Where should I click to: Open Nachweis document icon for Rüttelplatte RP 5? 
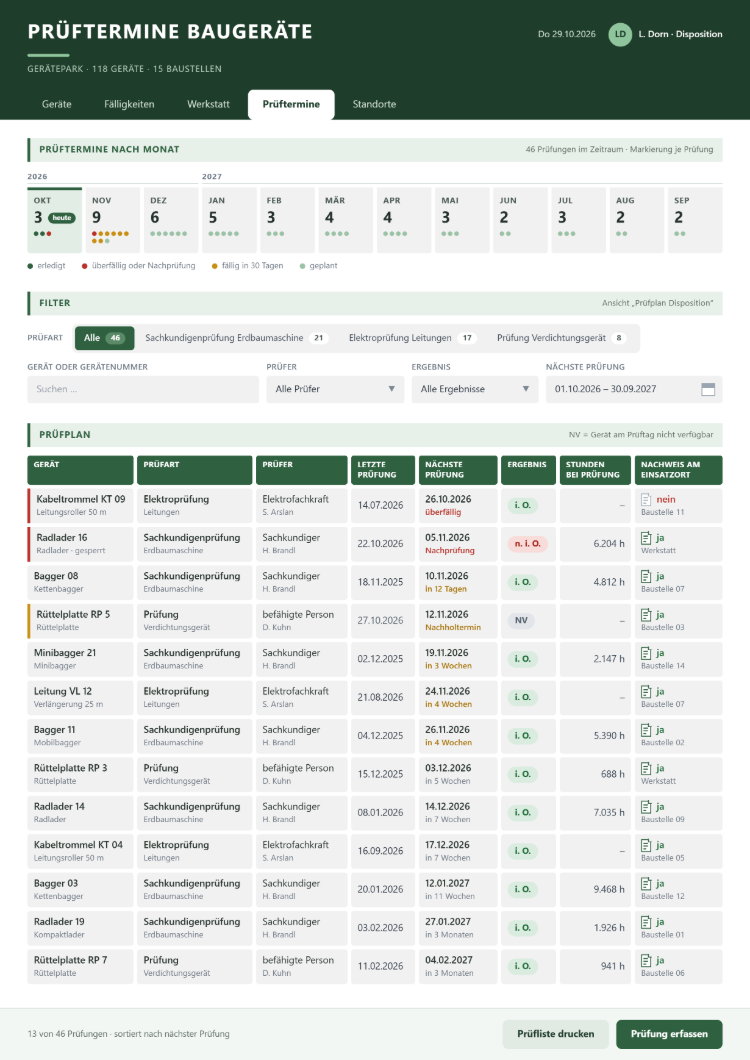point(646,615)
